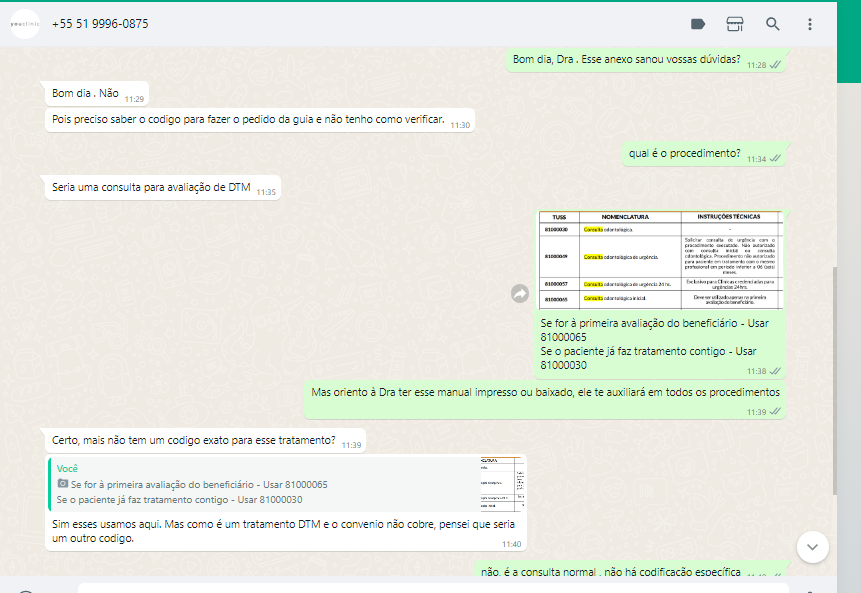861x593 pixels.
Task: Click timestamp 11:40 on DTM message
Action: [511, 544]
